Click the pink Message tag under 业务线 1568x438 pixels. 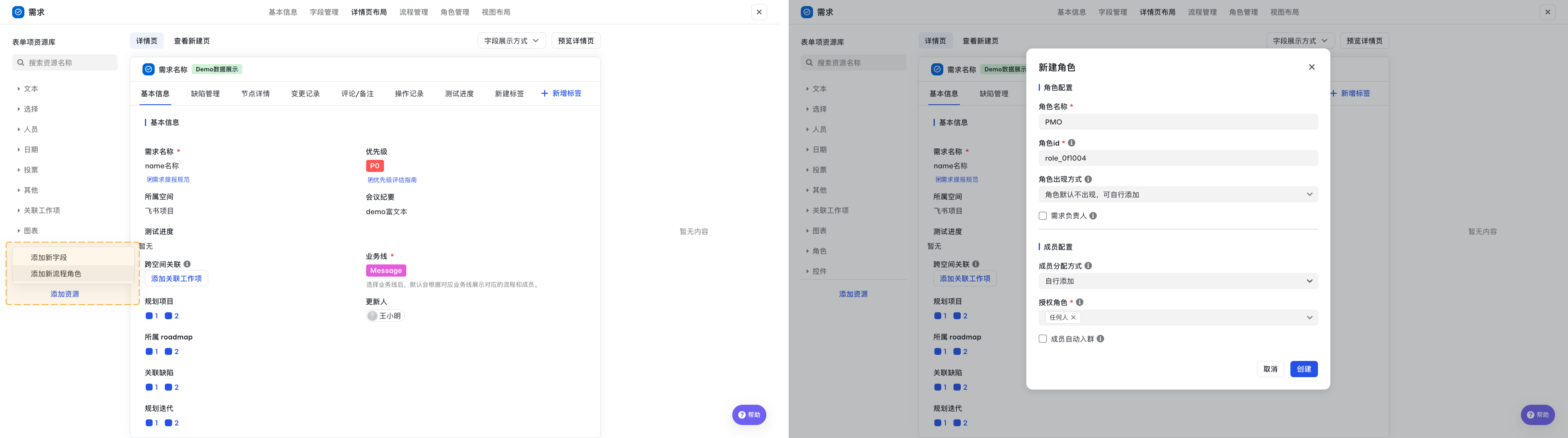pyautogui.click(x=386, y=271)
